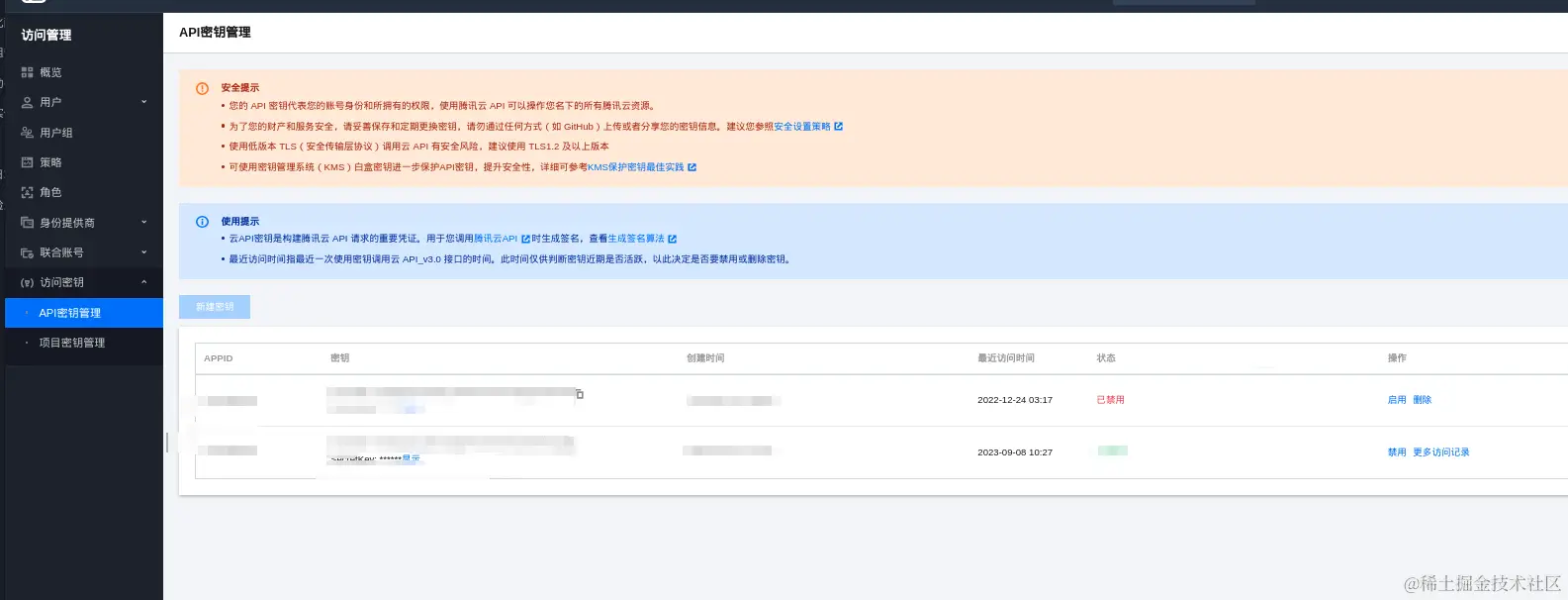This screenshot has height=600, width=1568.
Task: Click the 用户 person icon
Action: [27, 102]
